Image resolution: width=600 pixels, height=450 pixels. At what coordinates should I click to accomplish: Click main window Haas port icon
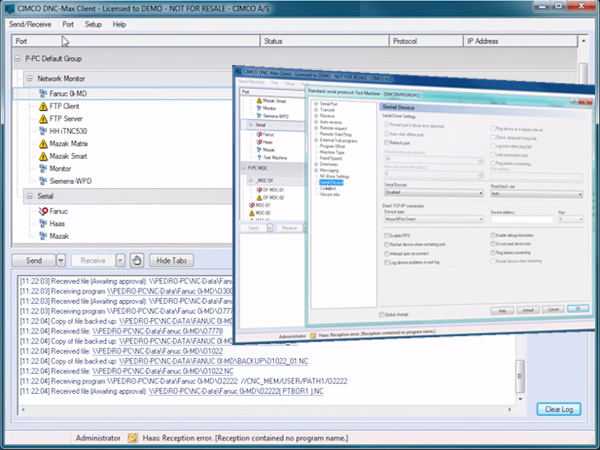pos(43,223)
